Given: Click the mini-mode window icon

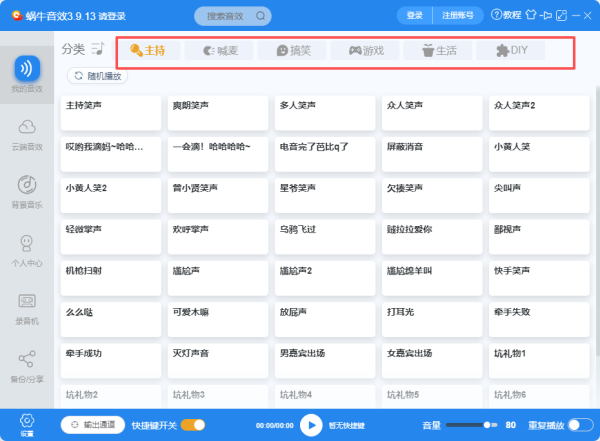Looking at the screenshot, I should pyautogui.click(x=561, y=16).
